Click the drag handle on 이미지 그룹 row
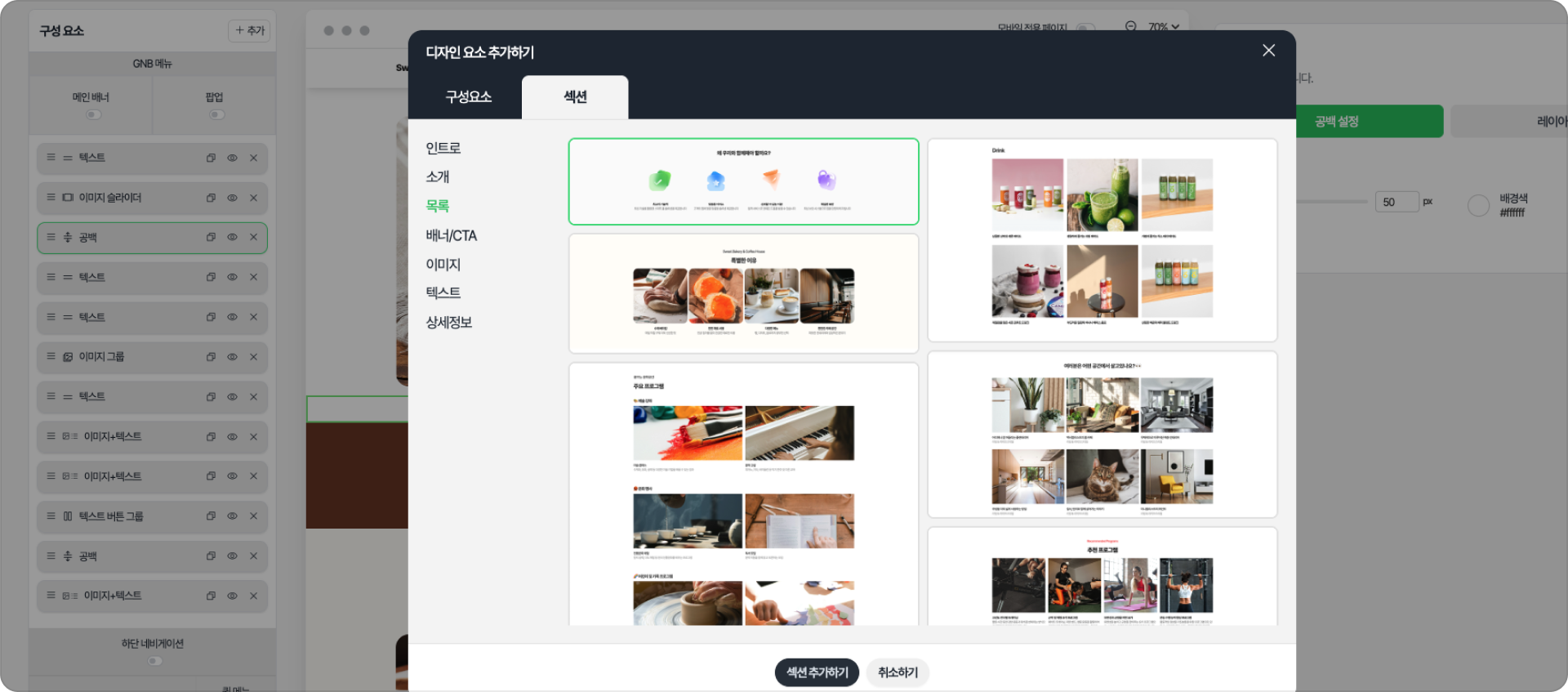Image resolution: width=1568 pixels, height=692 pixels. click(x=51, y=357)
